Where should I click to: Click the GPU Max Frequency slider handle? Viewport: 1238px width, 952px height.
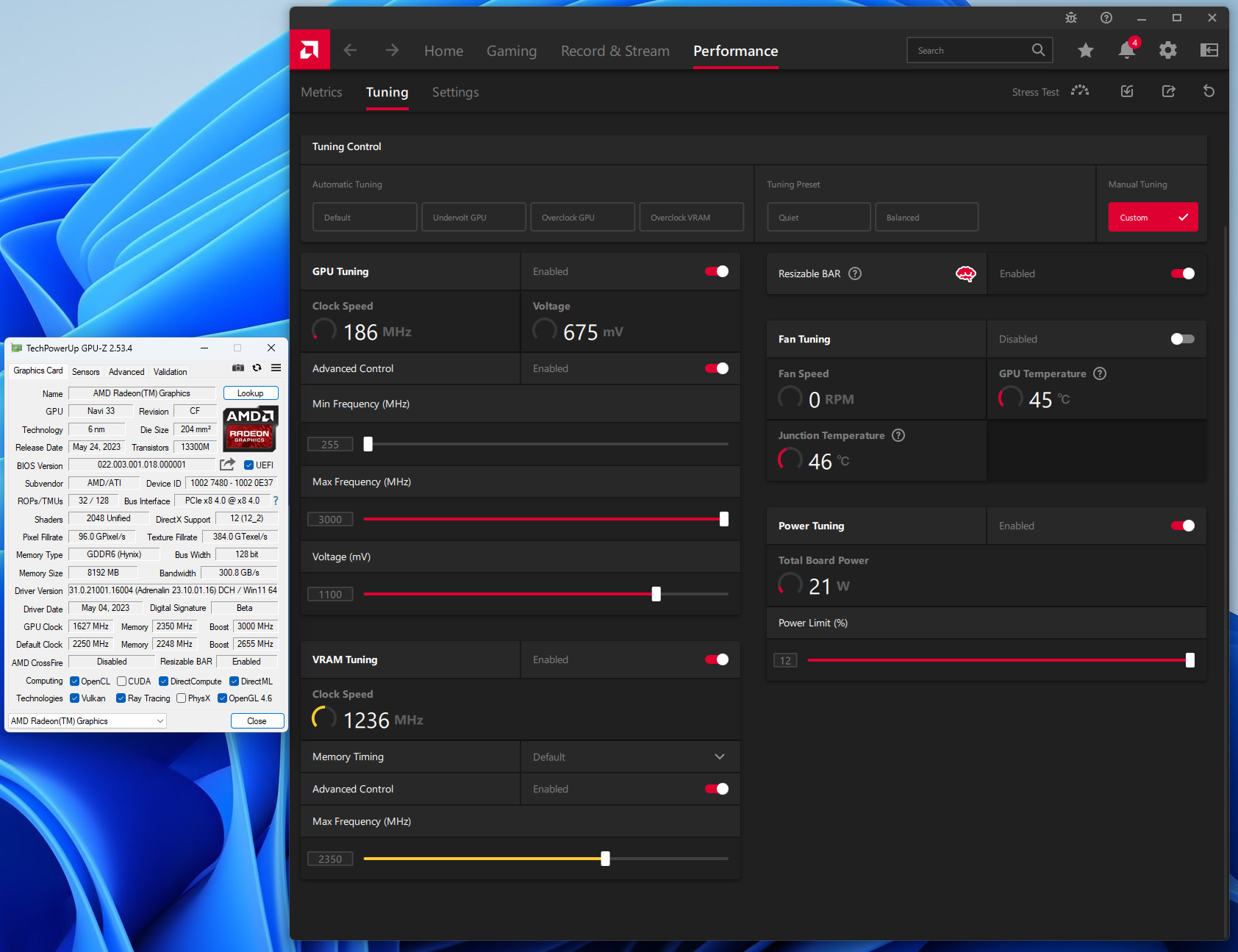[x=724, y=519]
